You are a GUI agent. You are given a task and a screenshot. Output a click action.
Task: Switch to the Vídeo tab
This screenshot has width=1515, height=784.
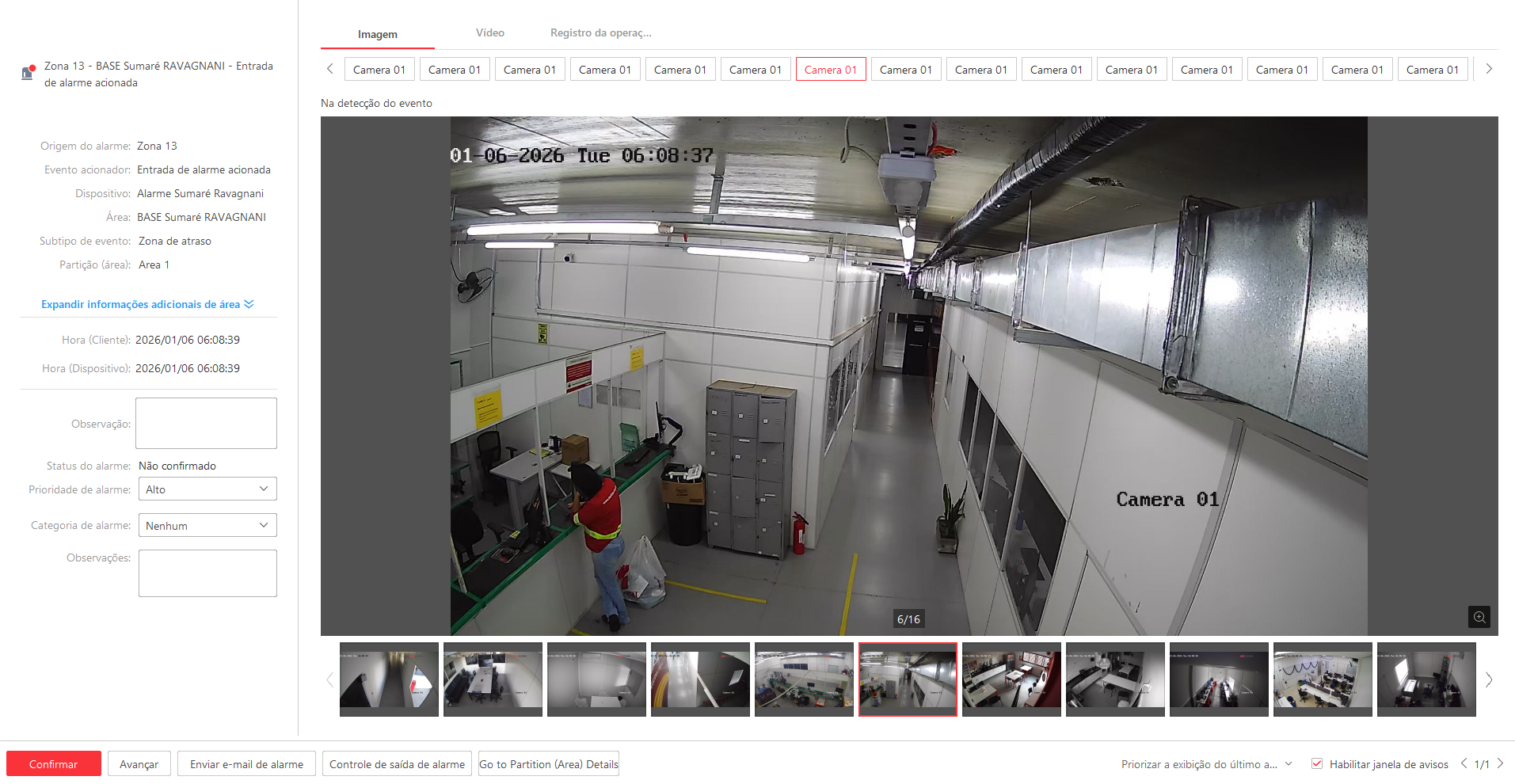click(489, 33)
